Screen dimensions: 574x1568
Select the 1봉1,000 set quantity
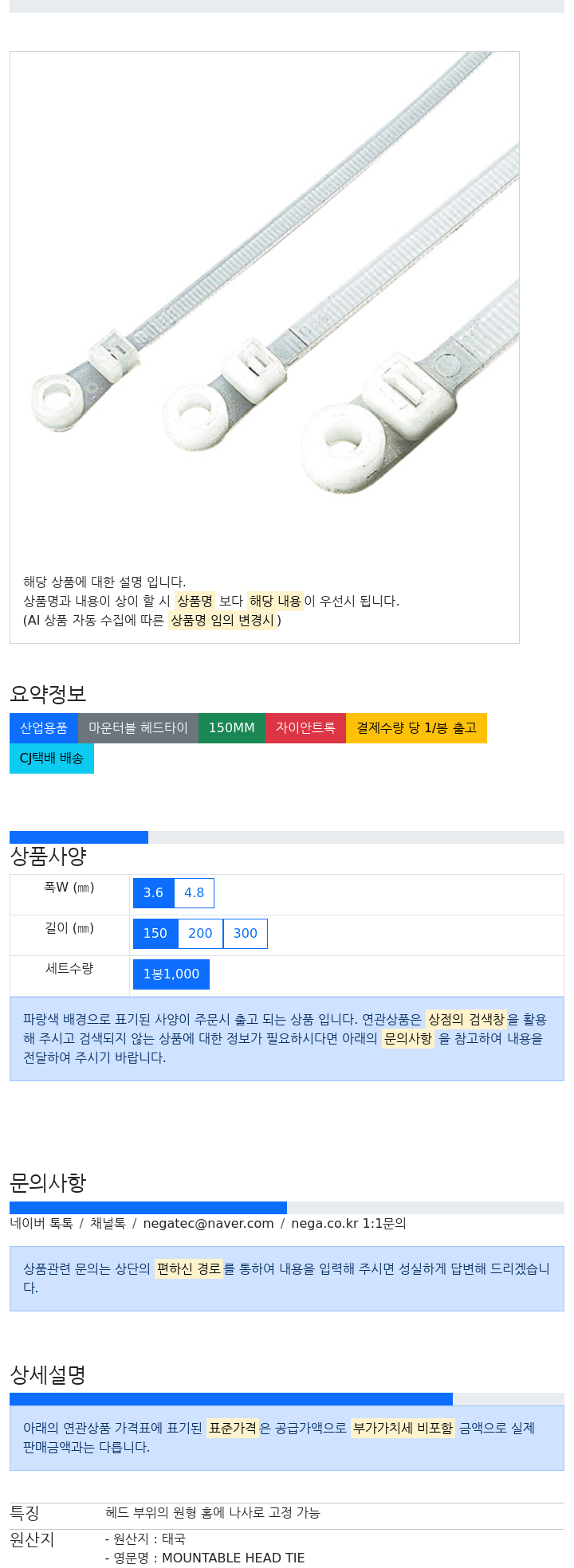point(171,974)
